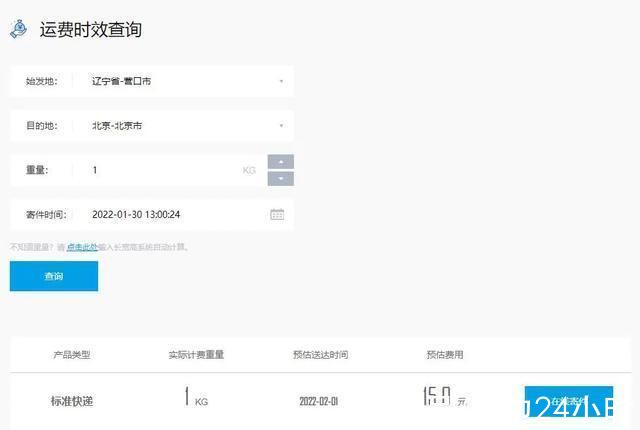The height and width of the screenshot is (430, 640).
Task: Click the 寄件时间 label
Action: pyautogui.click(x=46, y=215)
